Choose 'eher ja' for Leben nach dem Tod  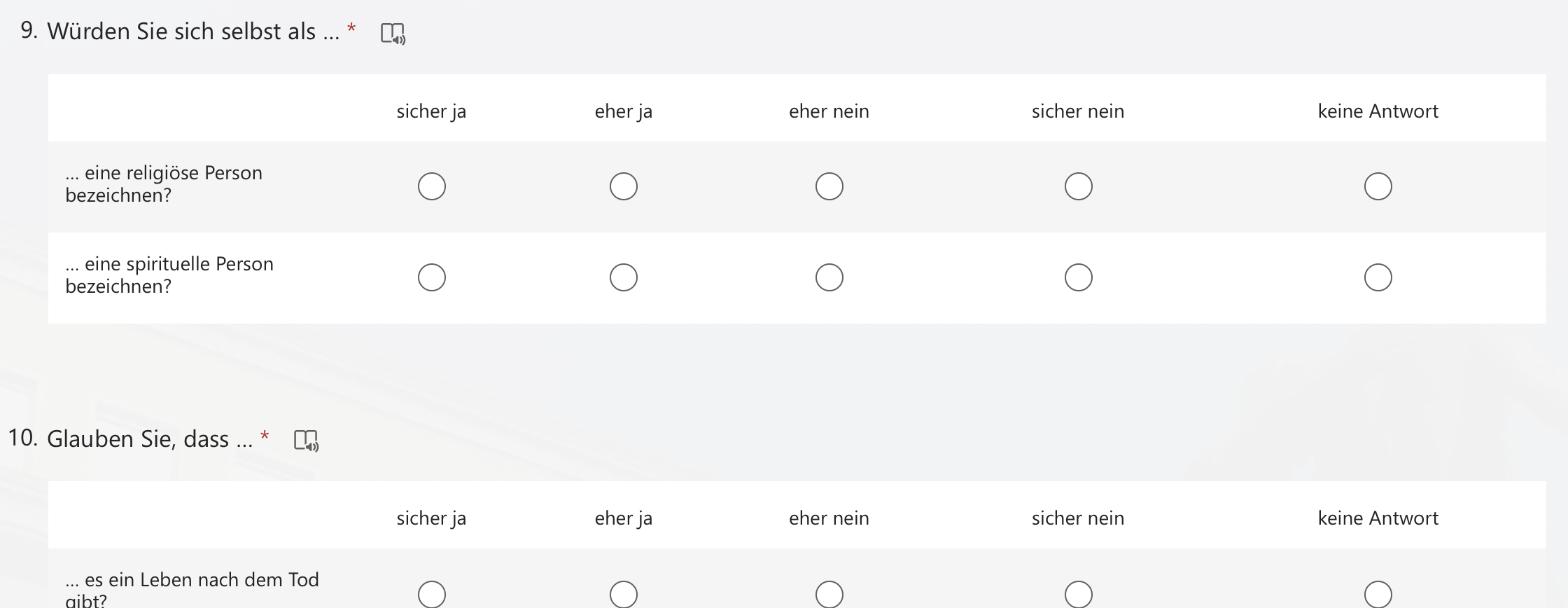click(624, 594)
